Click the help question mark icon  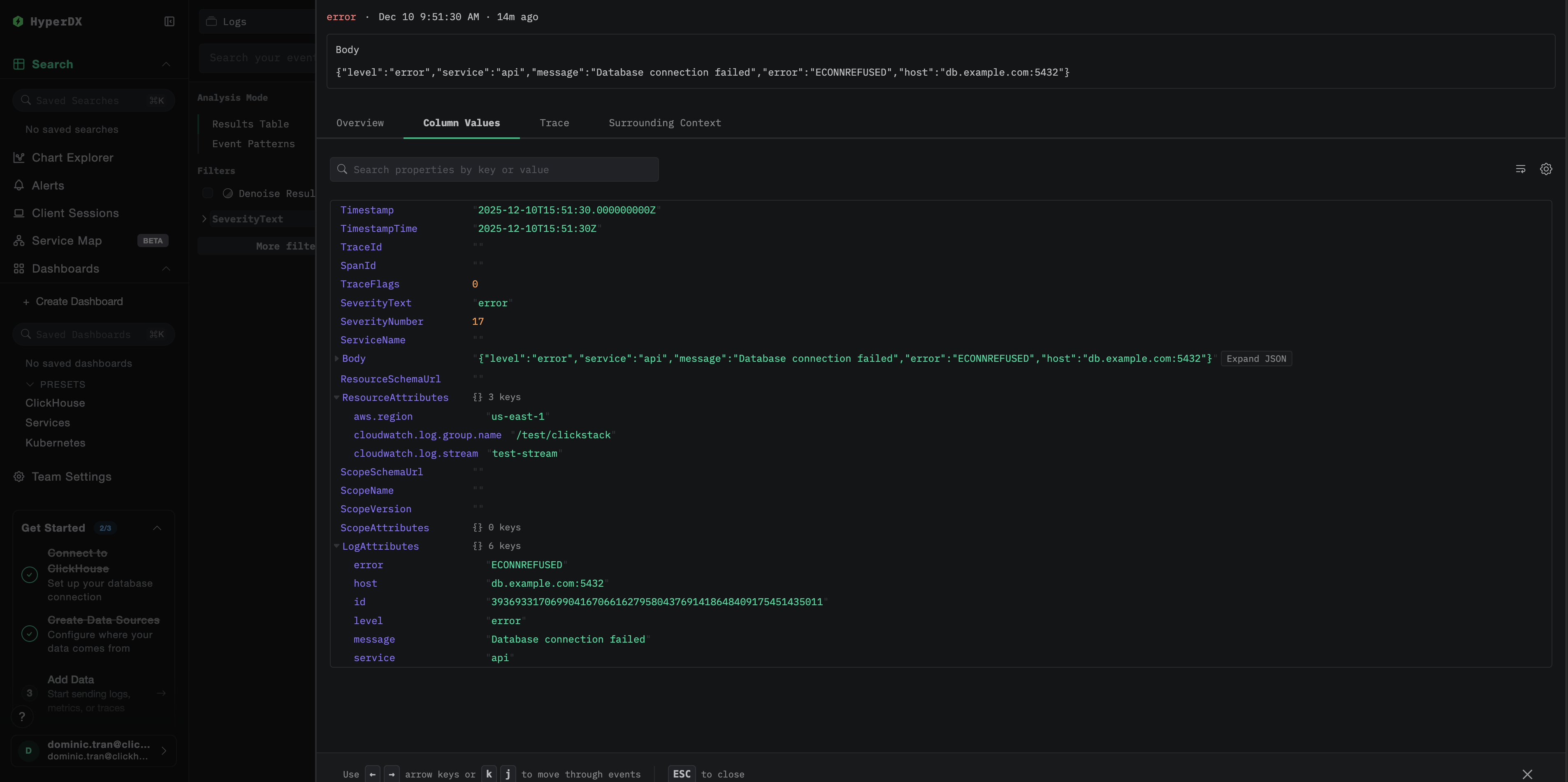pyautogui.click(x=22, y=716)
